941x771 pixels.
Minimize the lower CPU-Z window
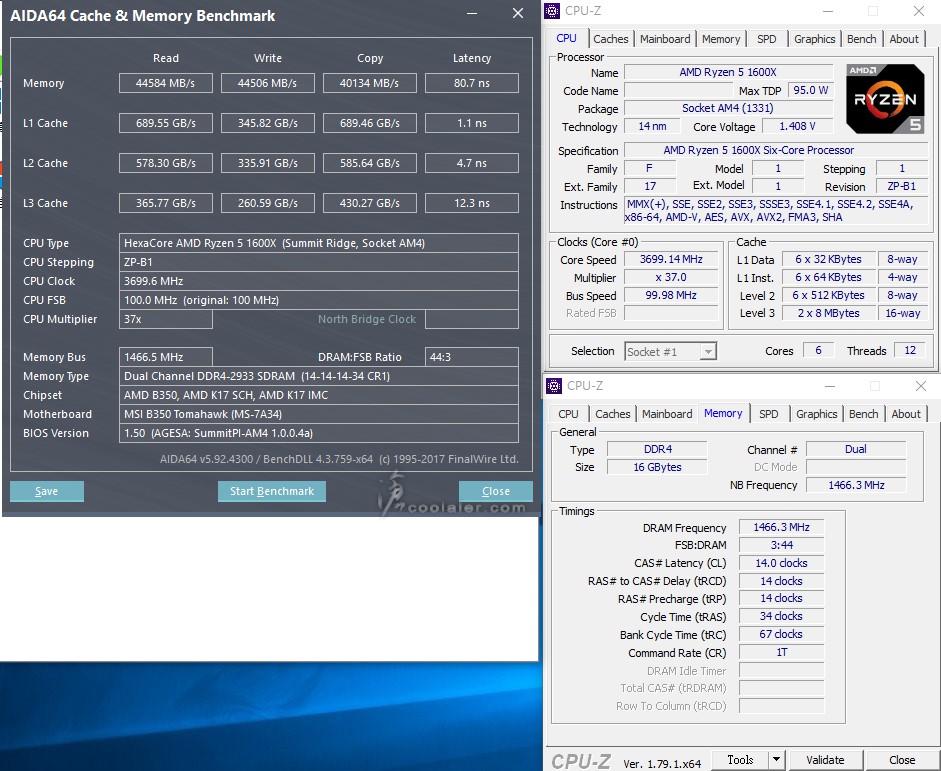(829, 386)
